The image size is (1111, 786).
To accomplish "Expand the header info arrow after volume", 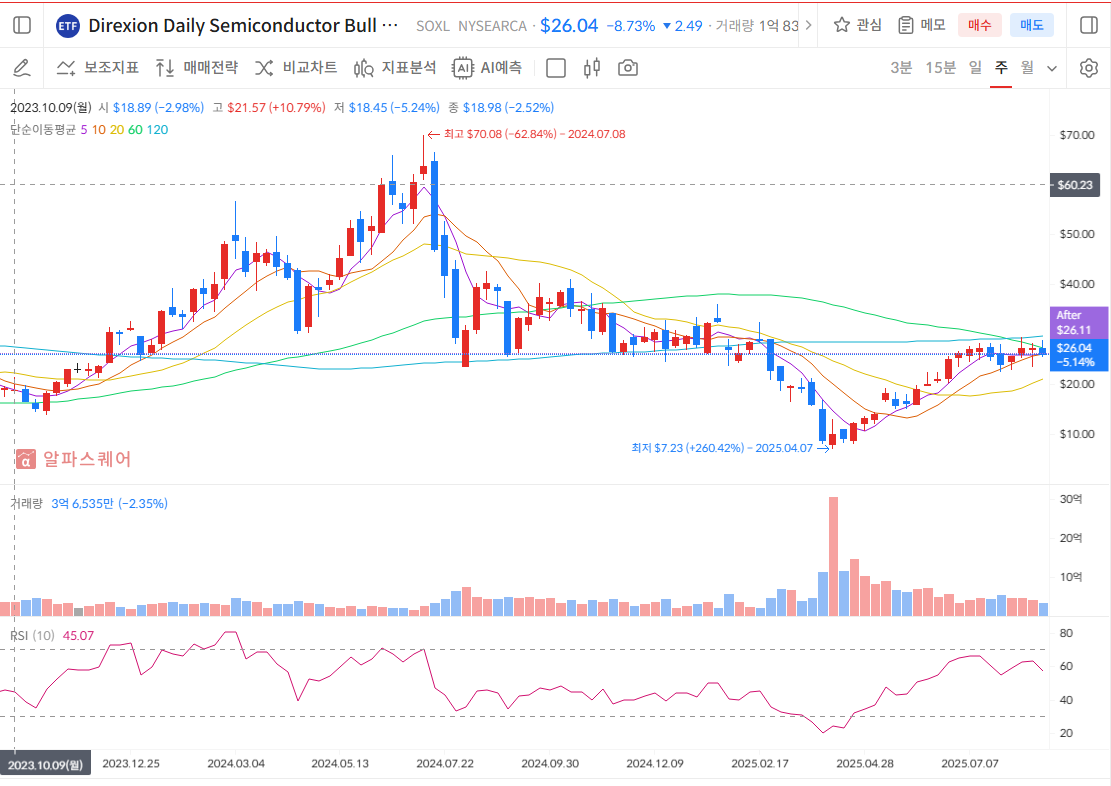I will [808, 26].
